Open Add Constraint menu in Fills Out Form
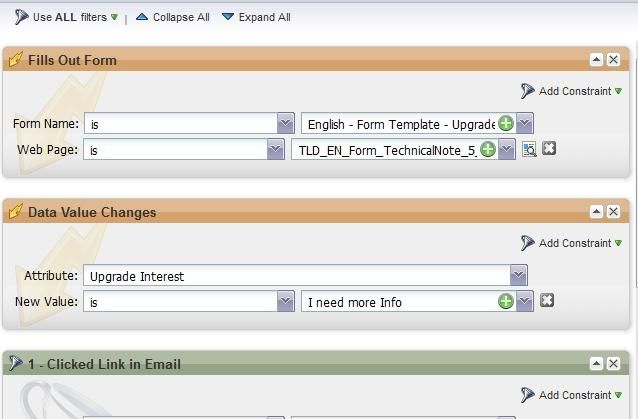Screen dimensions: 638x419 [574, 91]
